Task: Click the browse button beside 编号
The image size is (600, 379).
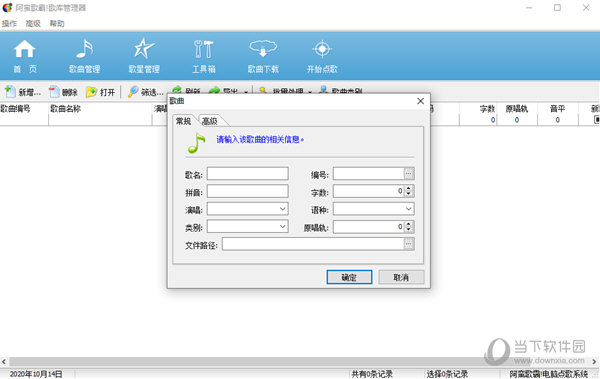Action: click(x=409, y=173)
